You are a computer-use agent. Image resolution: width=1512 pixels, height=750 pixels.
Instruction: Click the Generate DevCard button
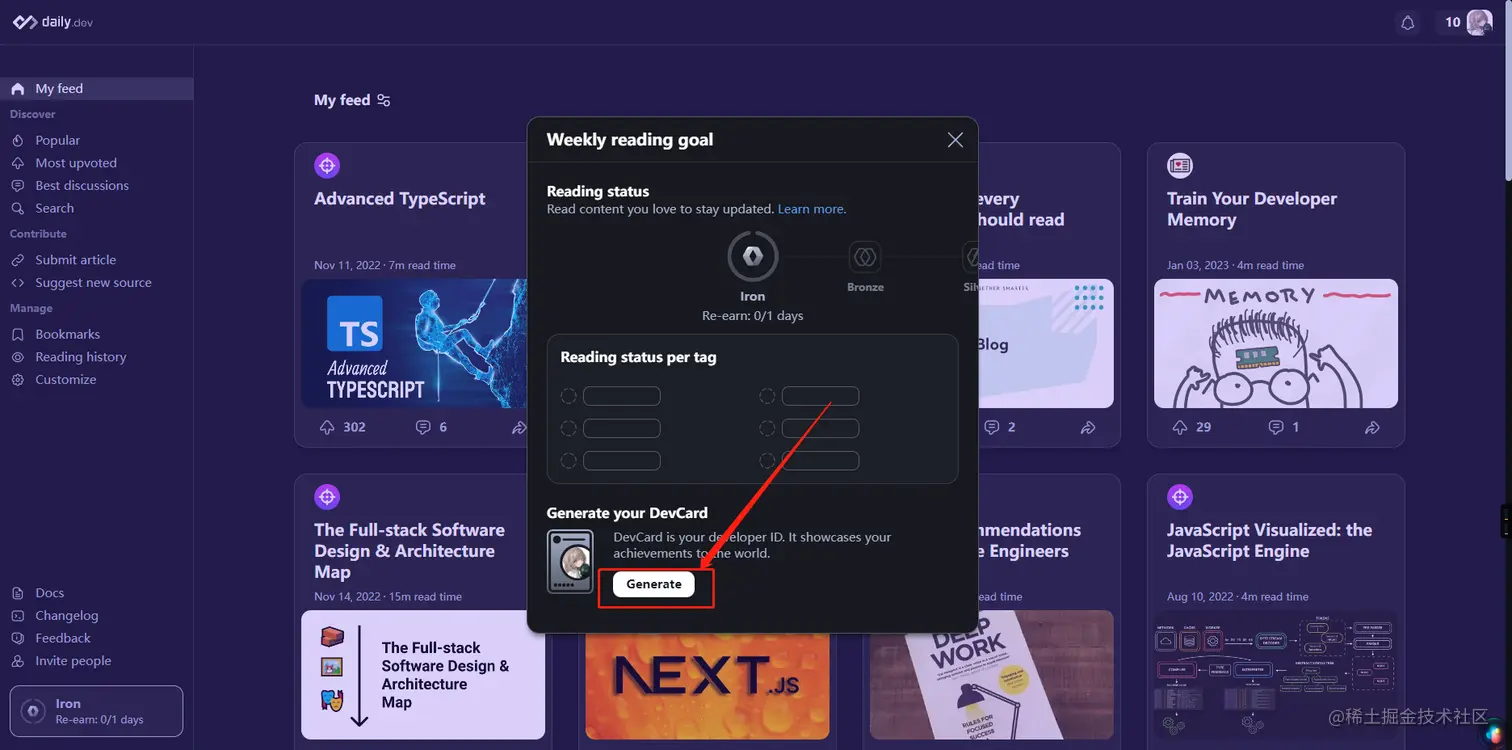[654, 584]
